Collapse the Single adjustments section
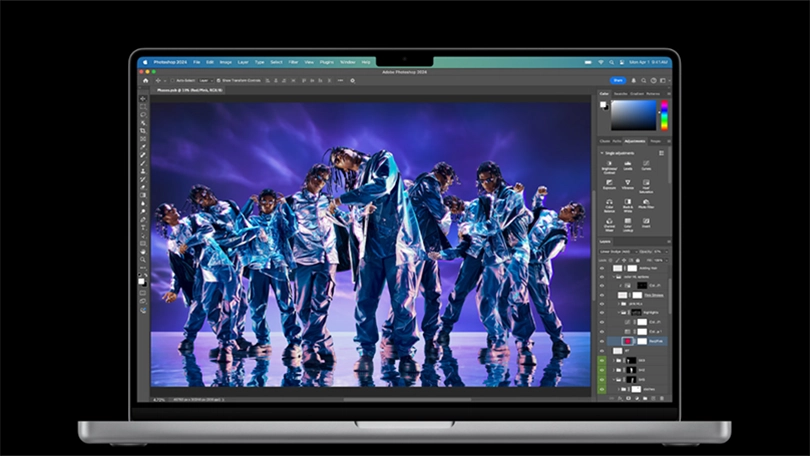 point(602,152)
